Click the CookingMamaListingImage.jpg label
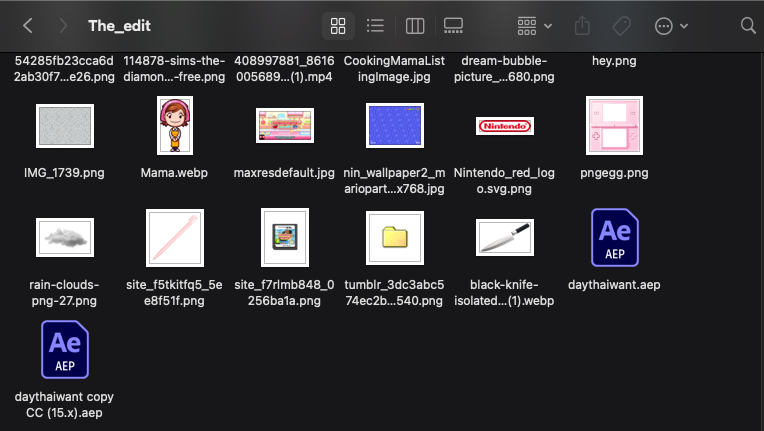The image size is (764, 431). [394, 69]
